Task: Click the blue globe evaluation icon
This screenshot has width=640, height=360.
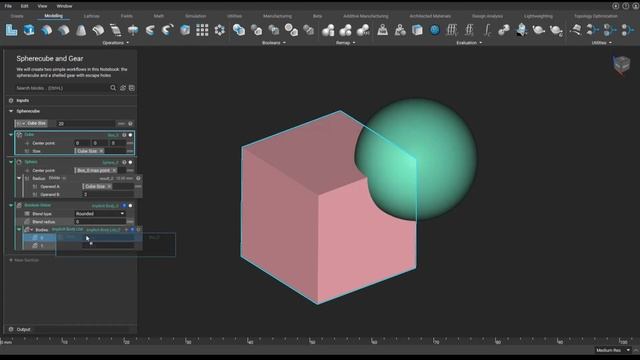Action: click(435, 30)
